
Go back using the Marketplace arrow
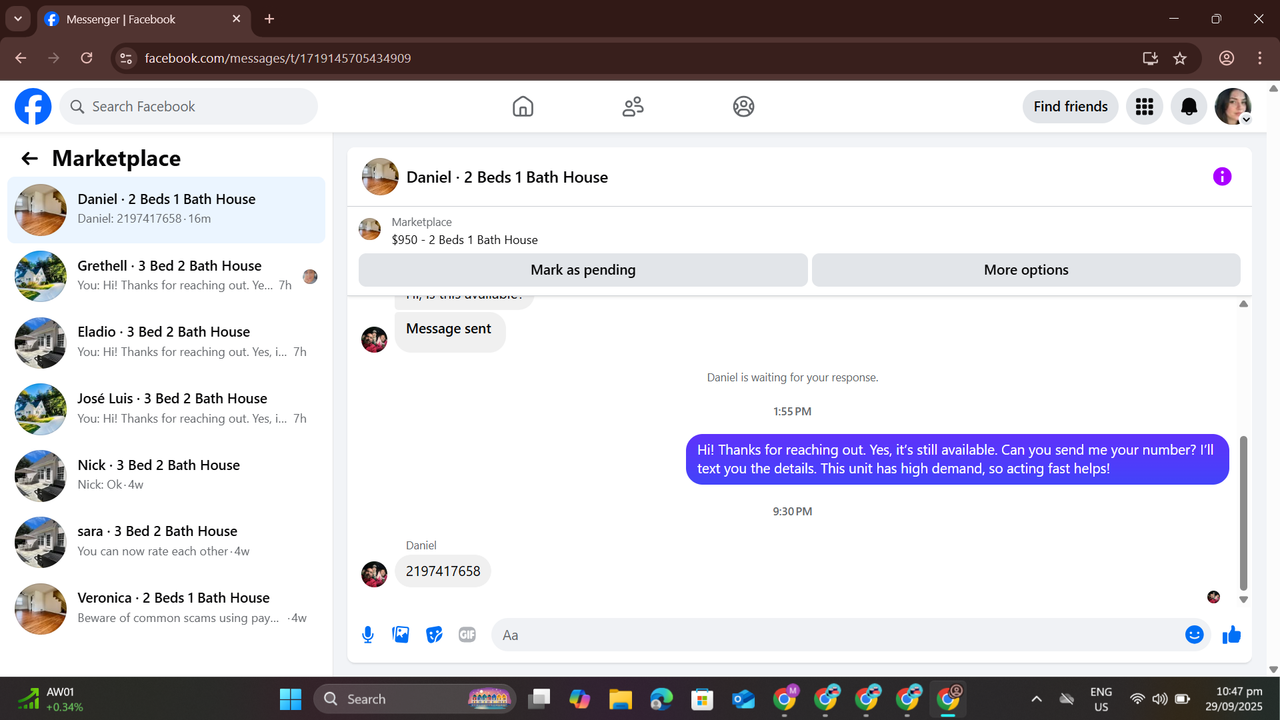[x=29, y=158]
